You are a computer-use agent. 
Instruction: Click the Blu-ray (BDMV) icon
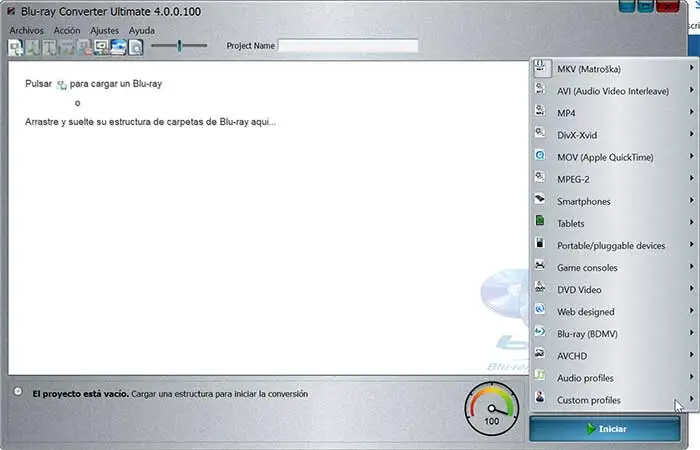(540, 331)
